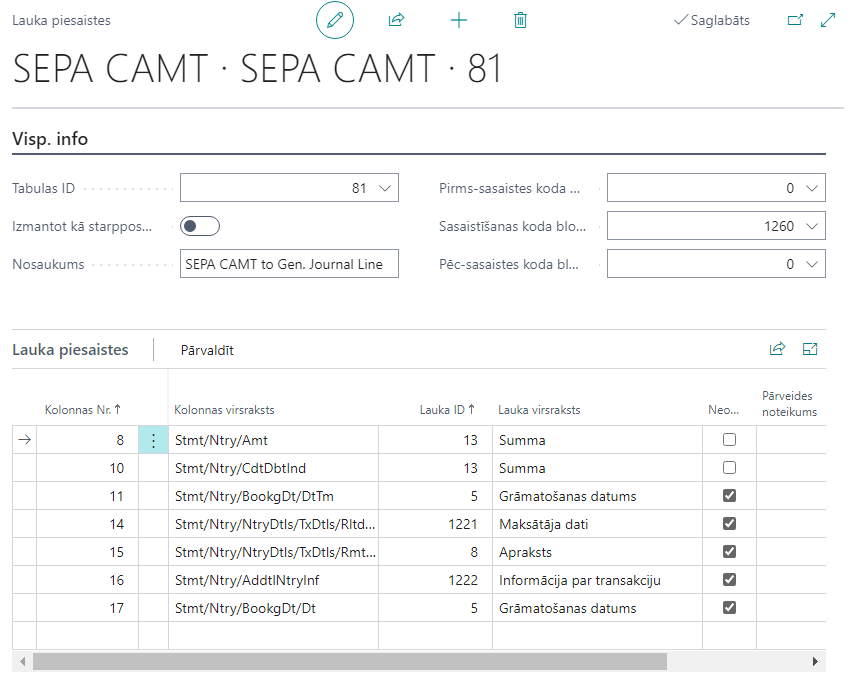Check the box for Stmt/Ntry/CdtDbtInd row
Image resolution: width=854 pixels, height=678 pixels.
coord(729,468)
